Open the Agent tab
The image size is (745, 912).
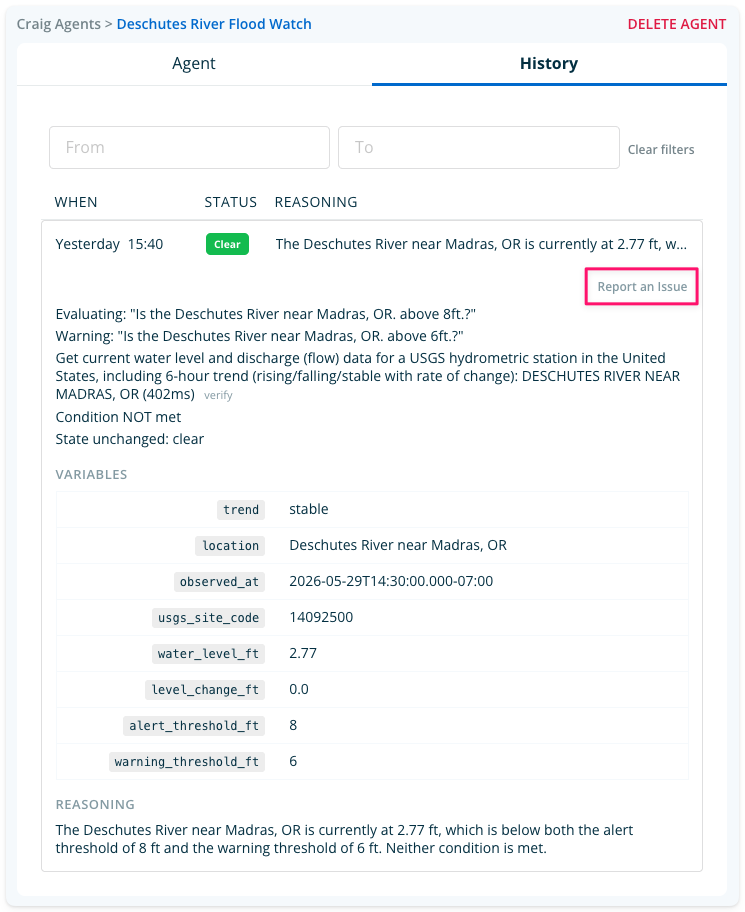(x=194, y=63)
